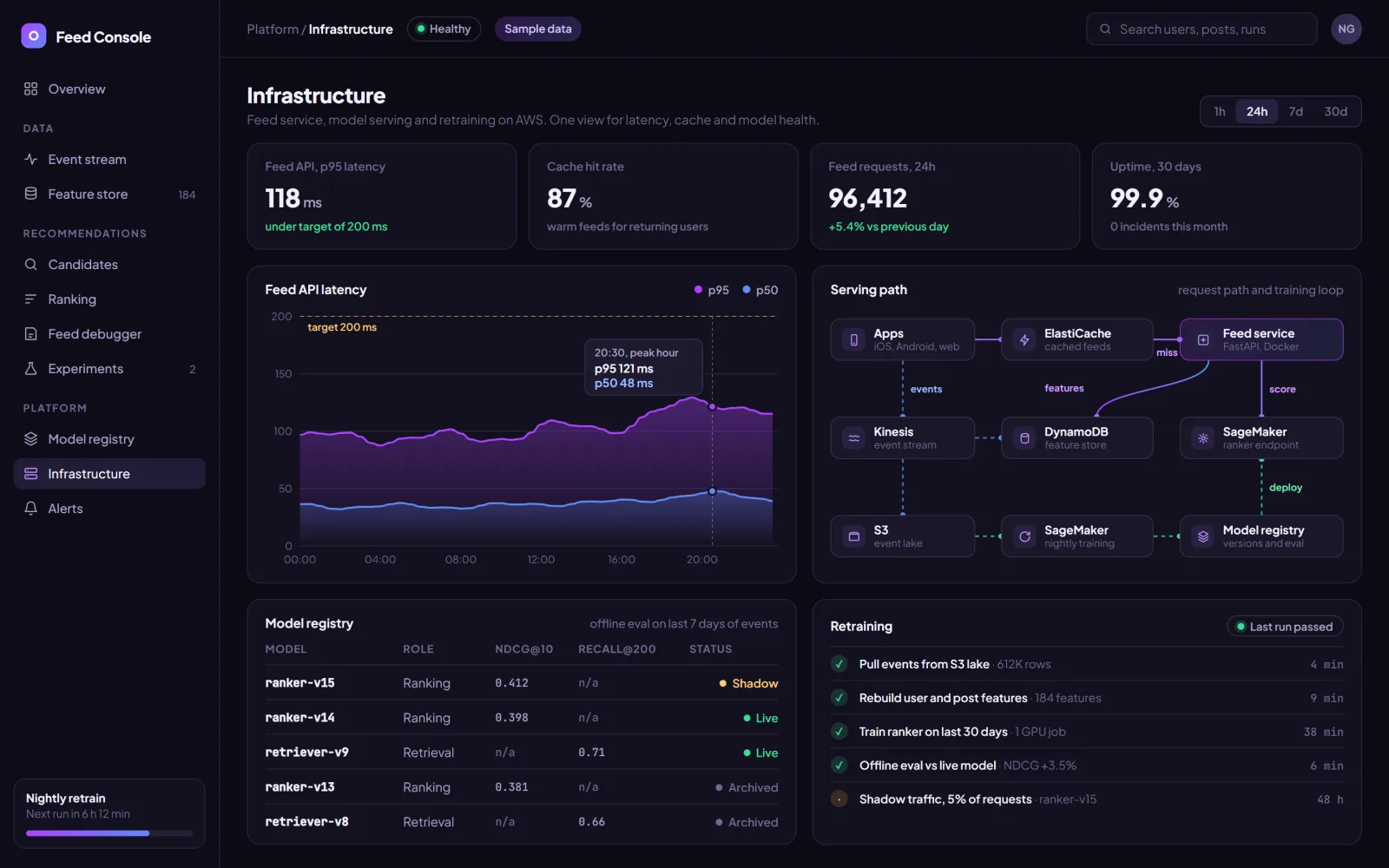Click the DynamoDB feature store icon
The height and width of the screenshot is (868, 1389).
click(1024, 438)
